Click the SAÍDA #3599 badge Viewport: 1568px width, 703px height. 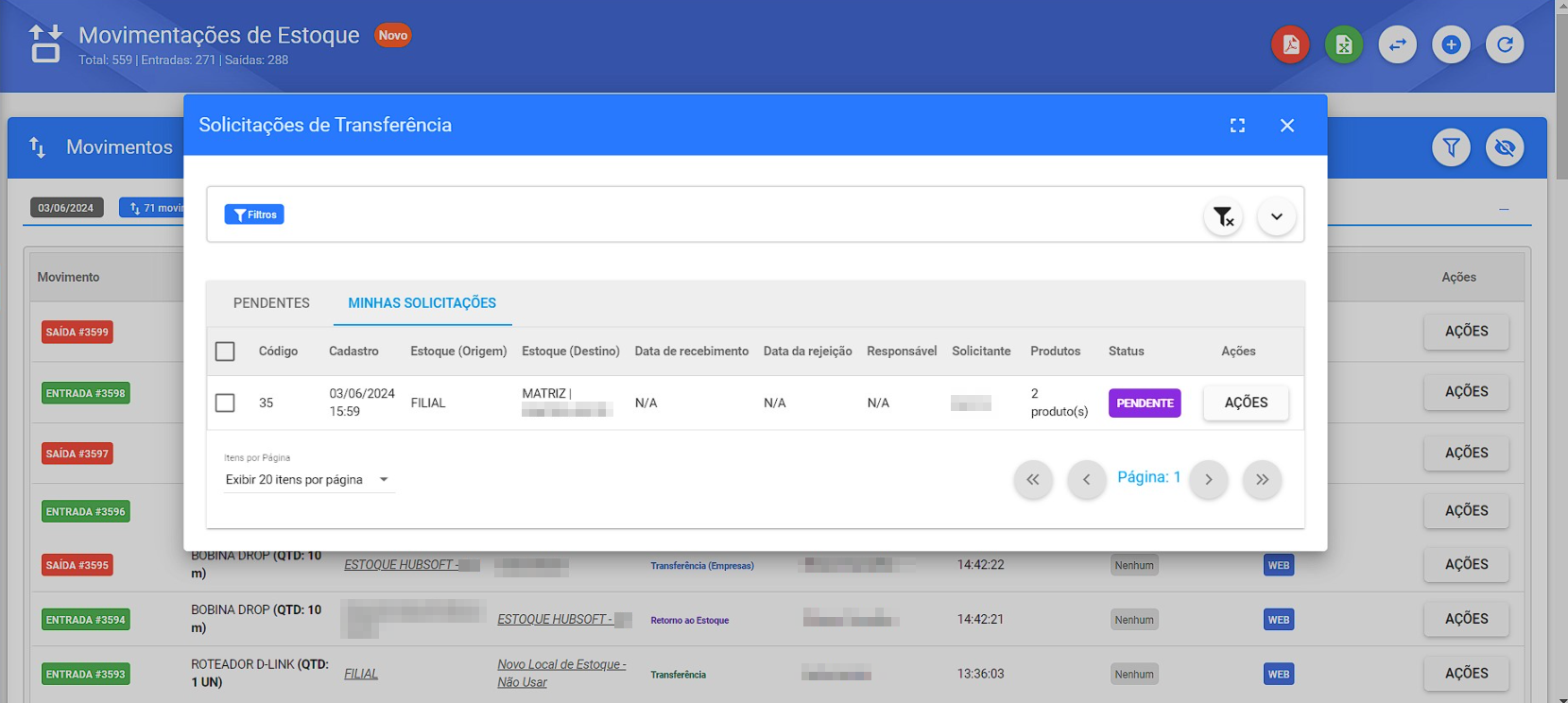78,333
